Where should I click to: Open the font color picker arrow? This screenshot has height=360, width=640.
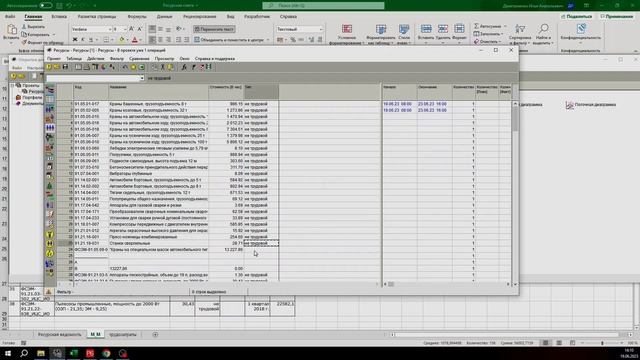pos(140,40)
